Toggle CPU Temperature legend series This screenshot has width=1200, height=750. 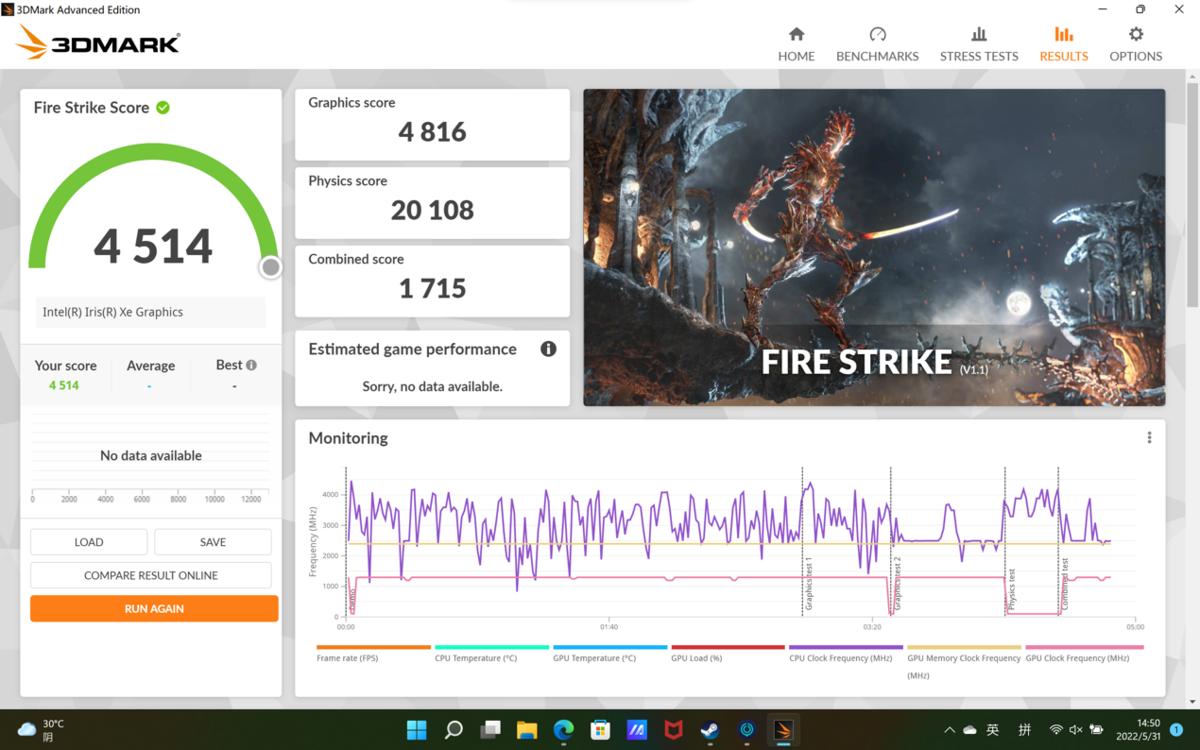click(475, 658)
